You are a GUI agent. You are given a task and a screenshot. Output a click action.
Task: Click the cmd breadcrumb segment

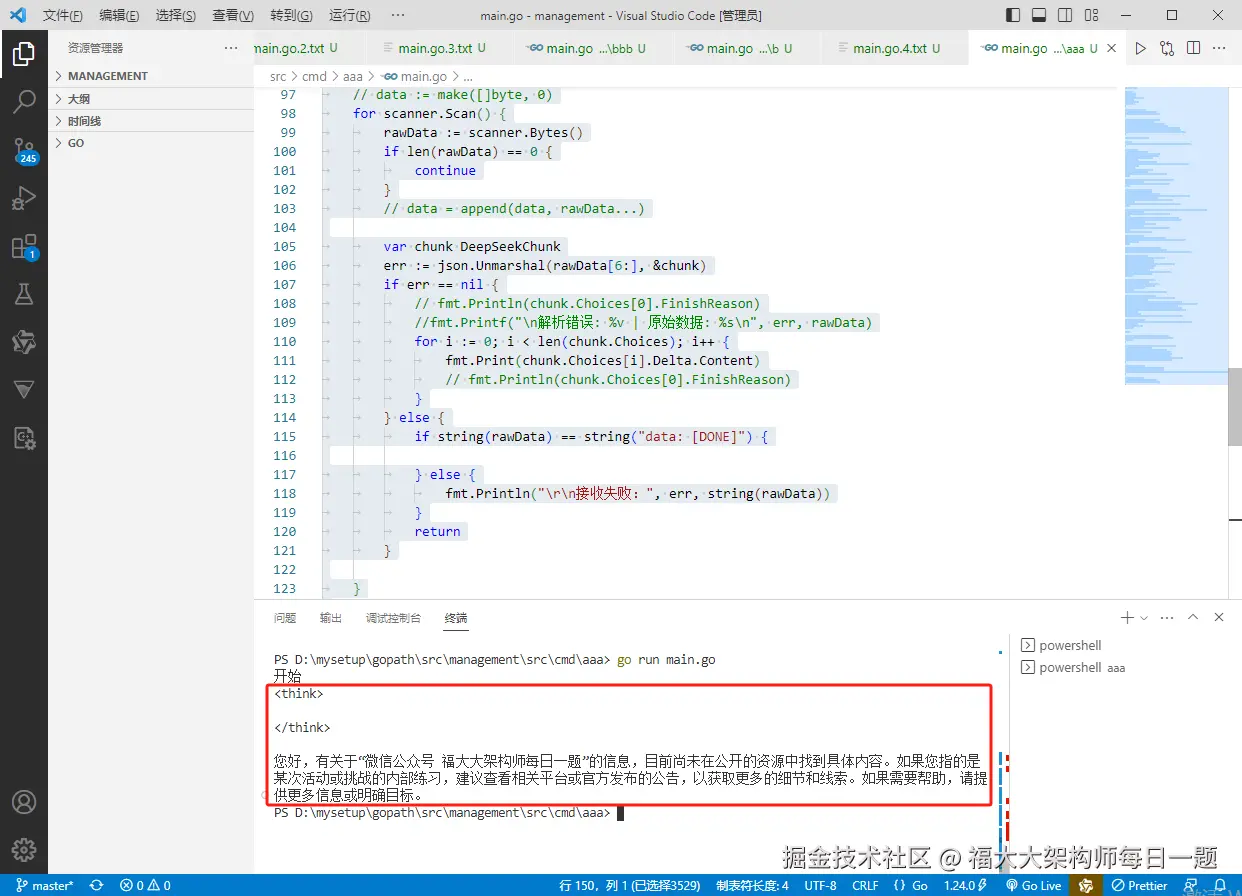click(314, 76)
